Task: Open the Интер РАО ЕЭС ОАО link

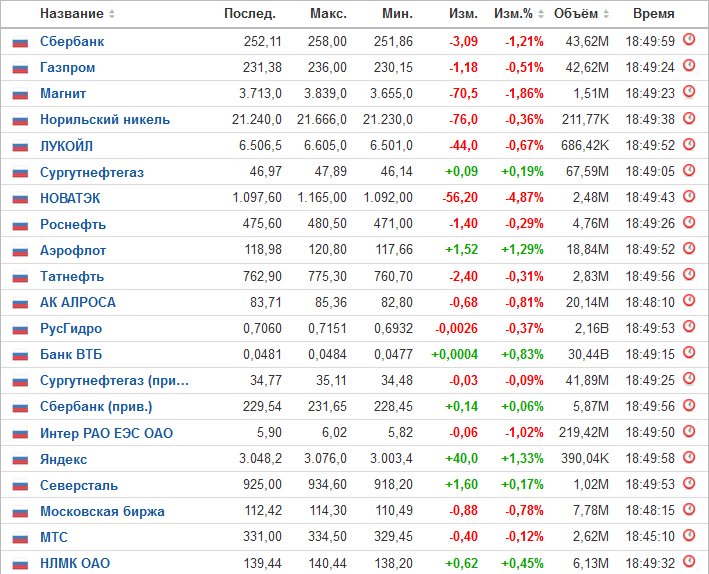Action: tap(106, 433)
